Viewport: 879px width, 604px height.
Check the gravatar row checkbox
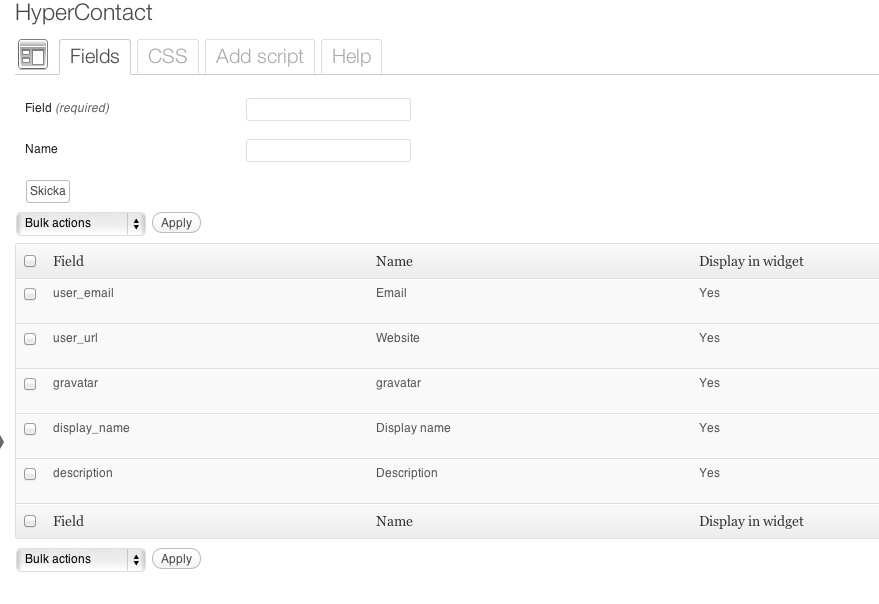point(30,384)
